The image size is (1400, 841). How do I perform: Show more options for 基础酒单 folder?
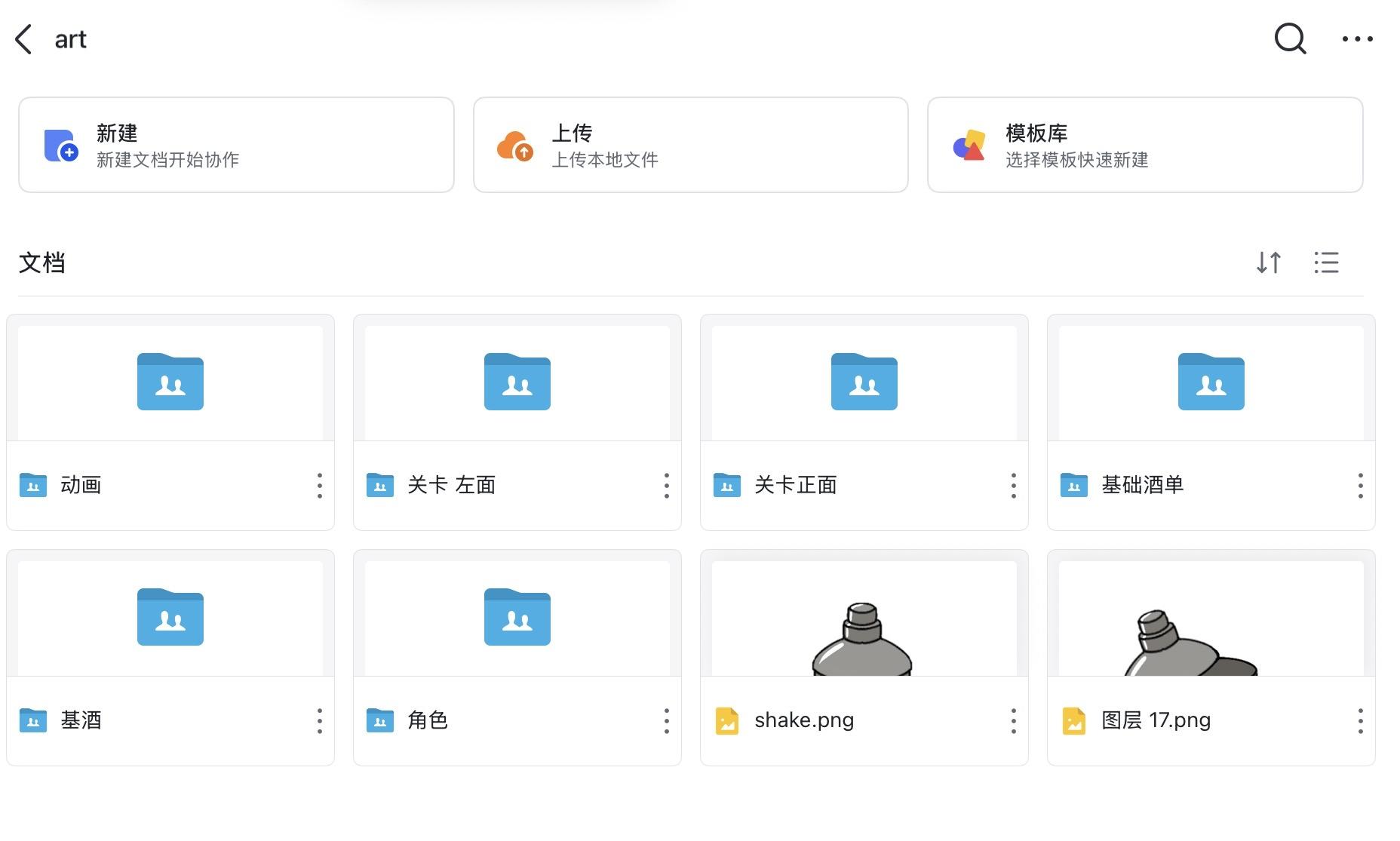point(1360,486)
